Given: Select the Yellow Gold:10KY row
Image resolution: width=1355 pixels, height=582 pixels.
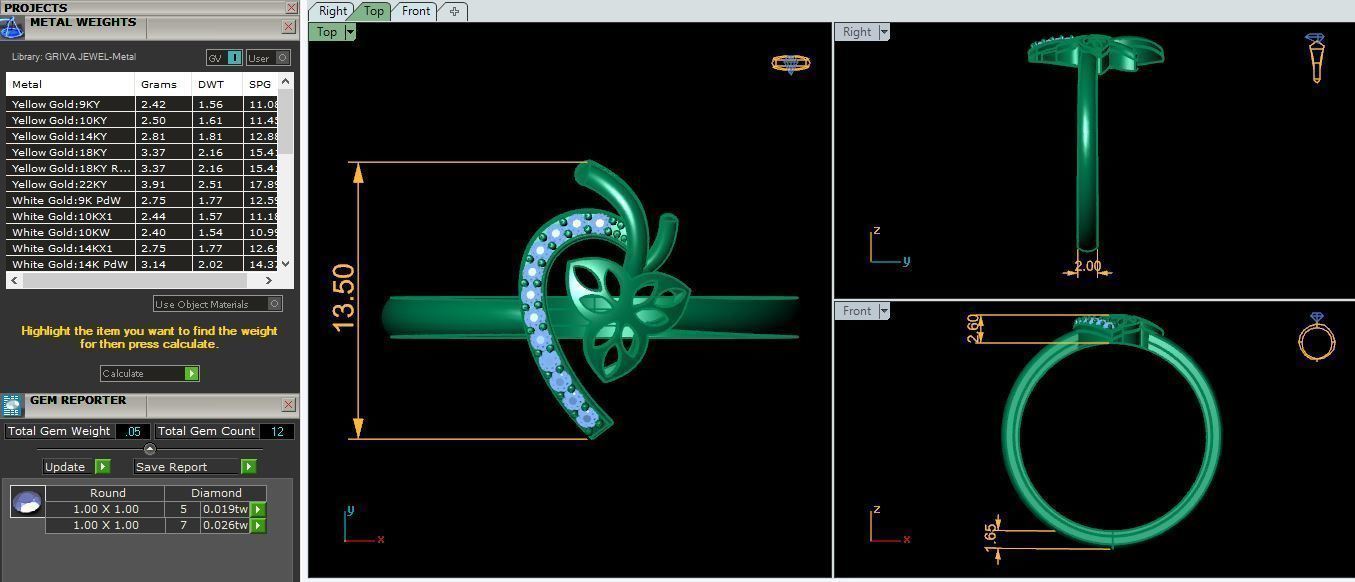Looking at the screenshot, I should coord(142,120).
